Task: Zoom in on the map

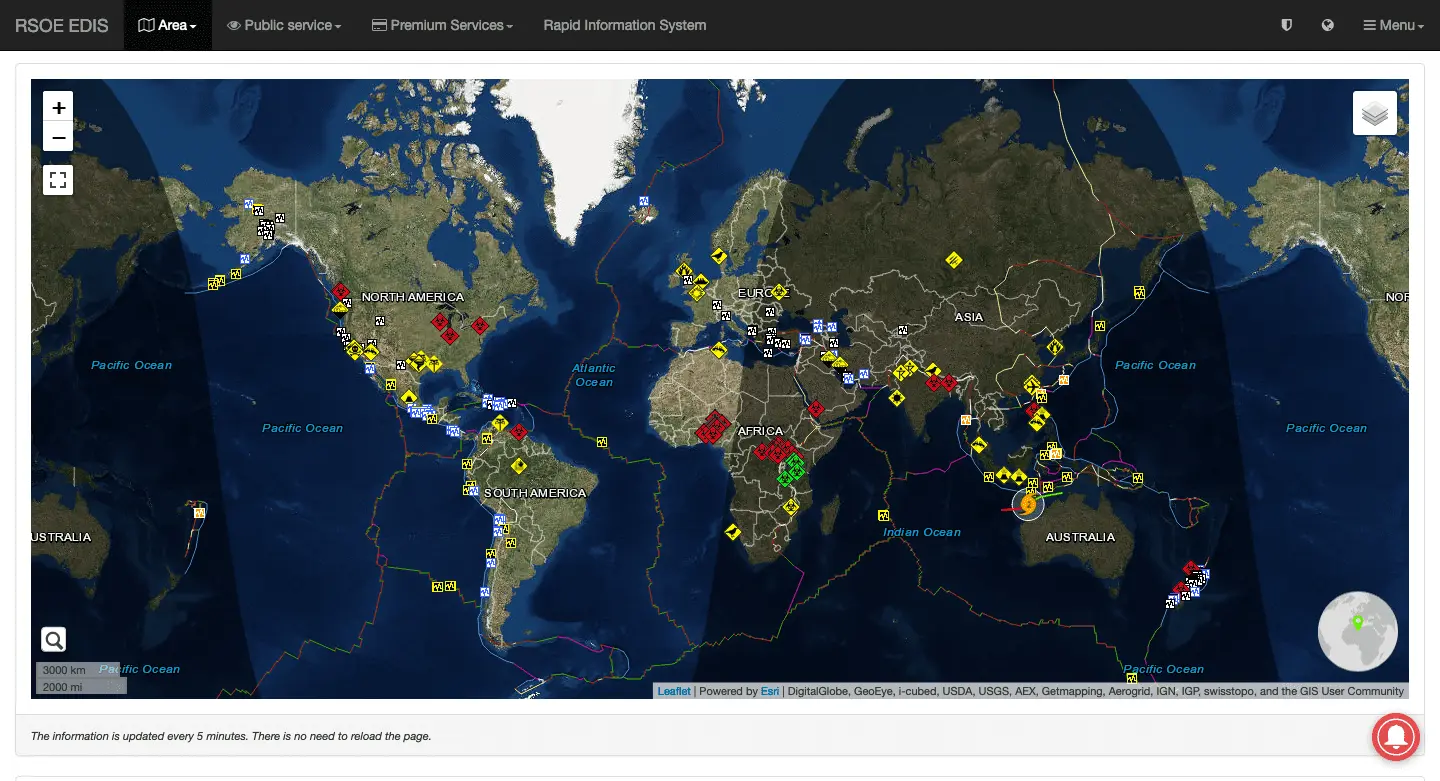Action: point(58,107)
